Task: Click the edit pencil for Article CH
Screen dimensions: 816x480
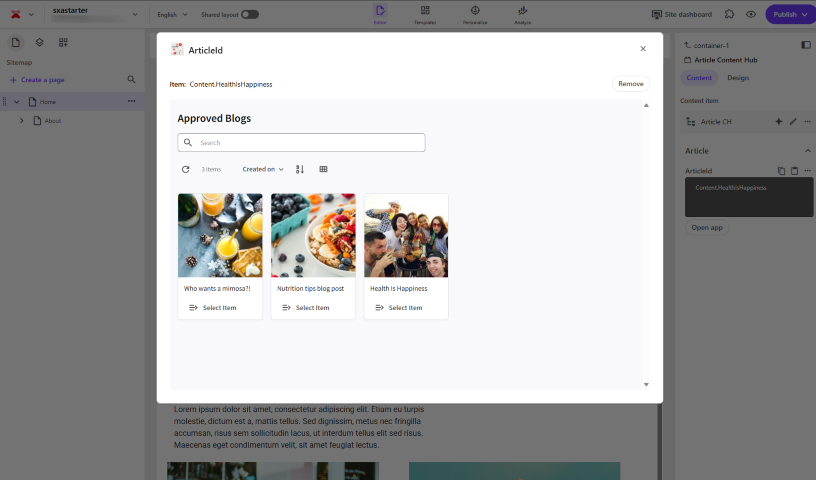Action: click(x=793, y=122)
